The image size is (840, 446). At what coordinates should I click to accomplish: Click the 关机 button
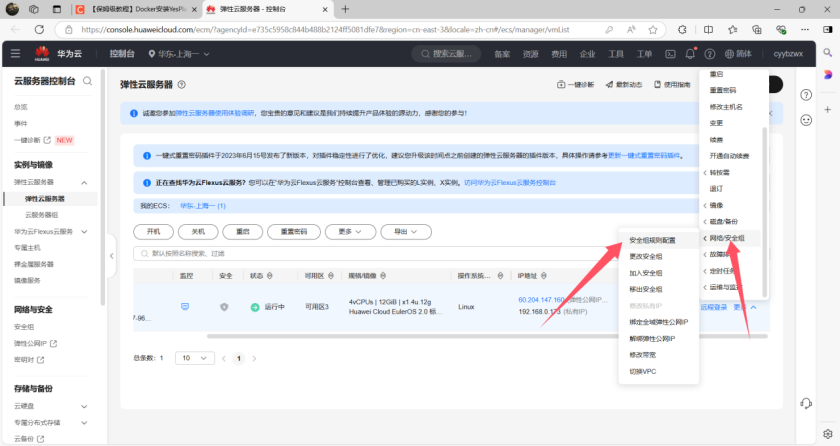tap(198, 232)
